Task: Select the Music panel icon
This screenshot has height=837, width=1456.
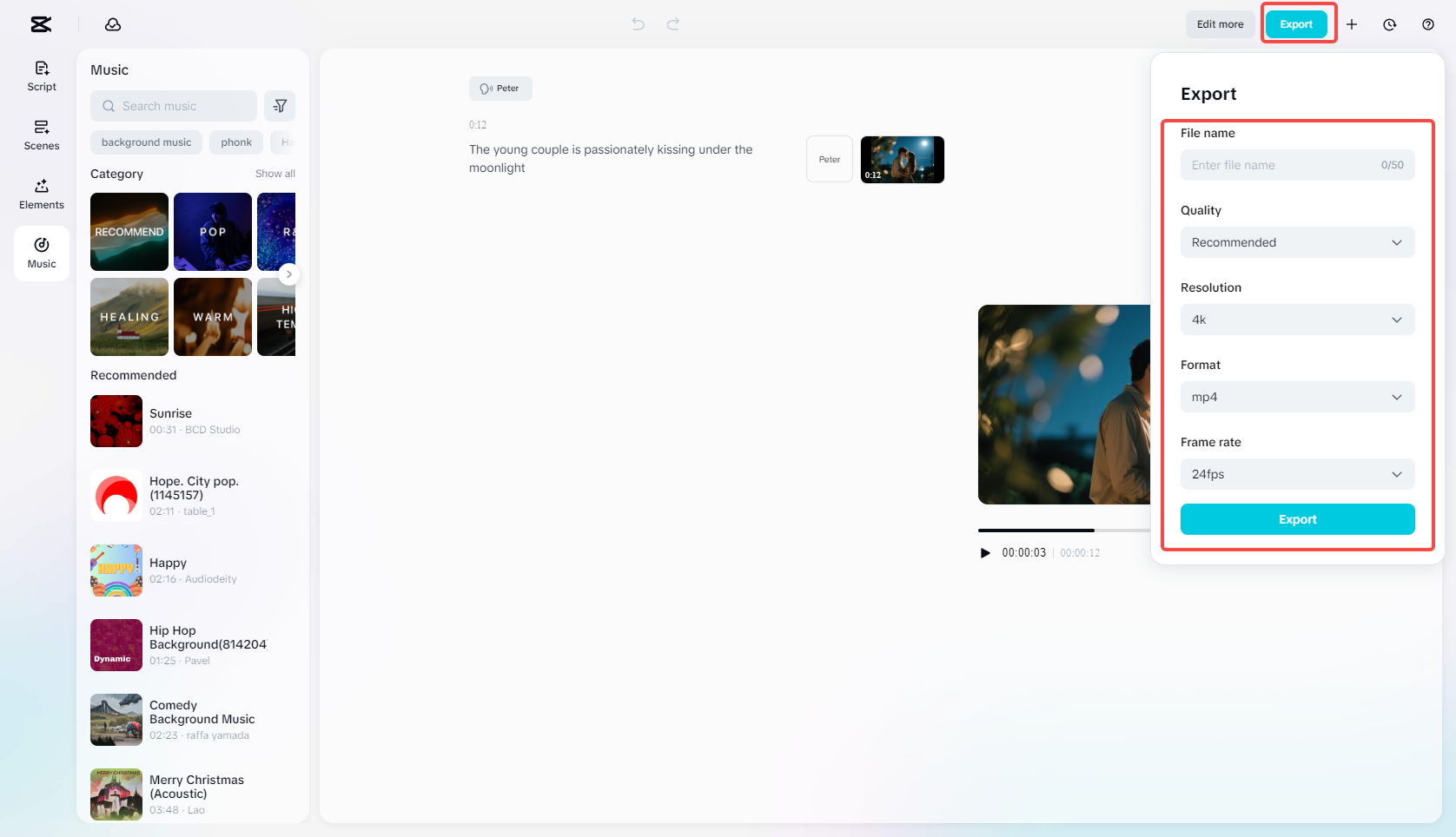Action: (41, 253)
